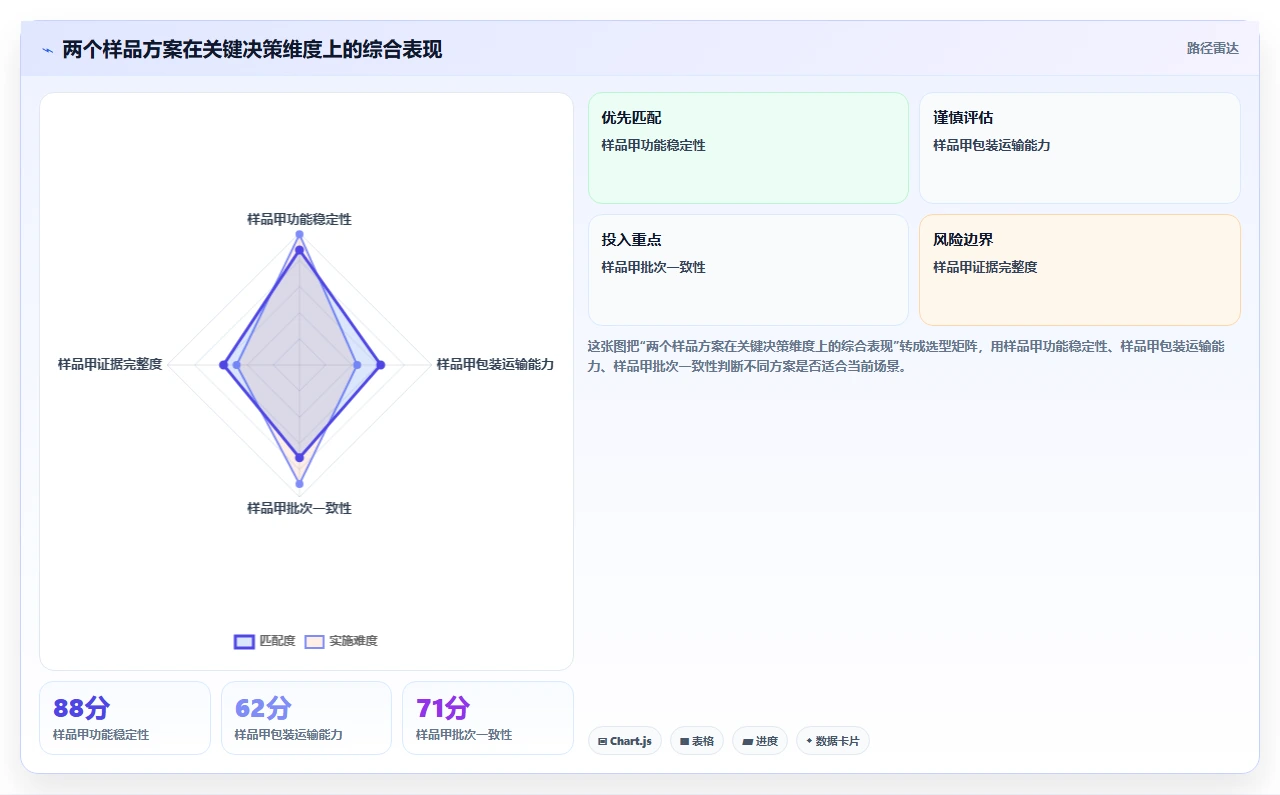Select the 进度 tag label
1280x795 pixels.
pos(767,741)
